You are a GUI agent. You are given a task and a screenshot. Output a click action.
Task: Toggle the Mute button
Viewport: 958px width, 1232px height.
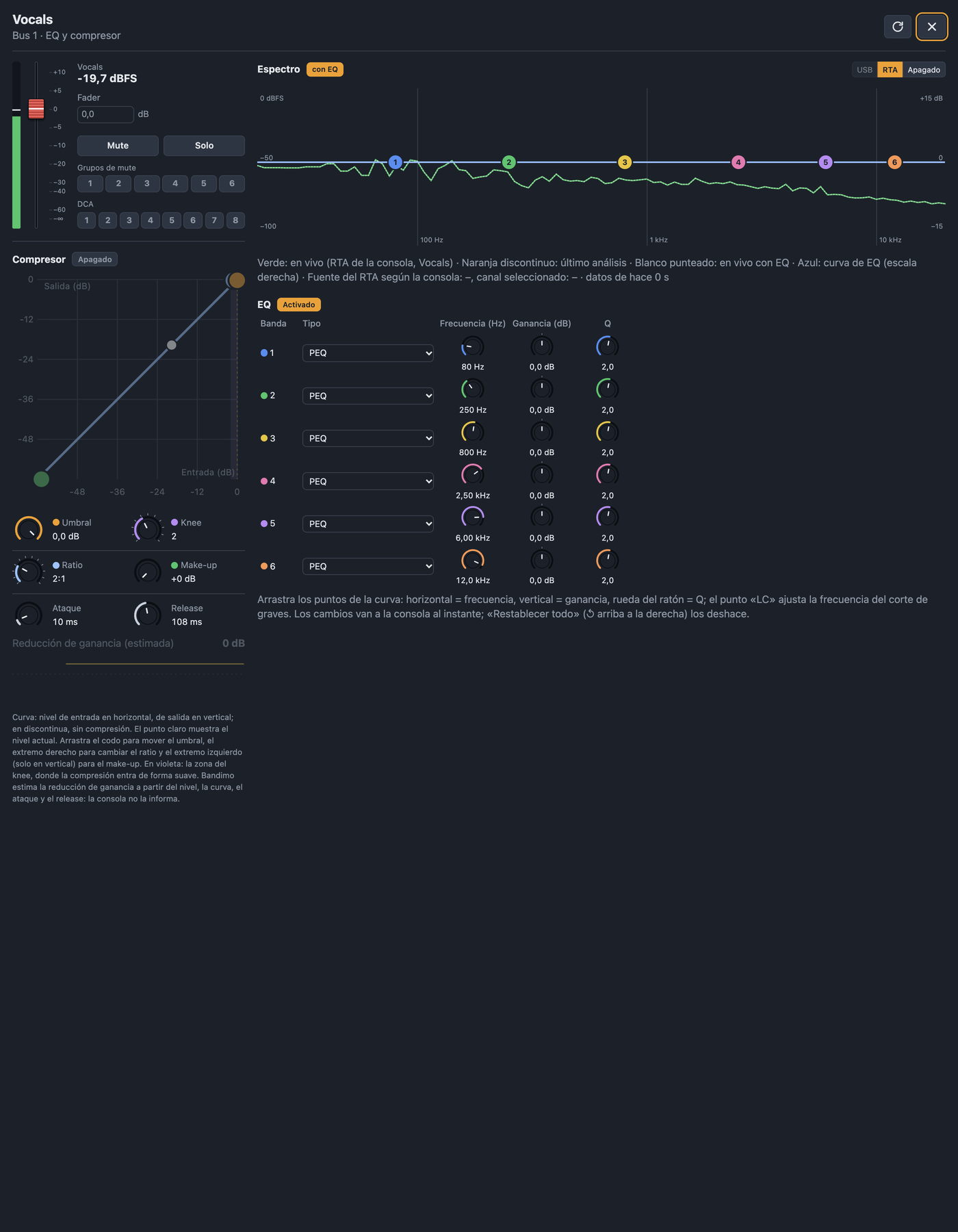118,145
